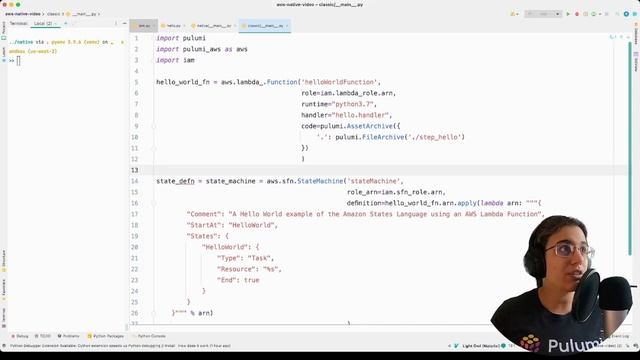Click the blue settings icon in the top toolbar
Screen dimensions: 640x360
(626, 14)
